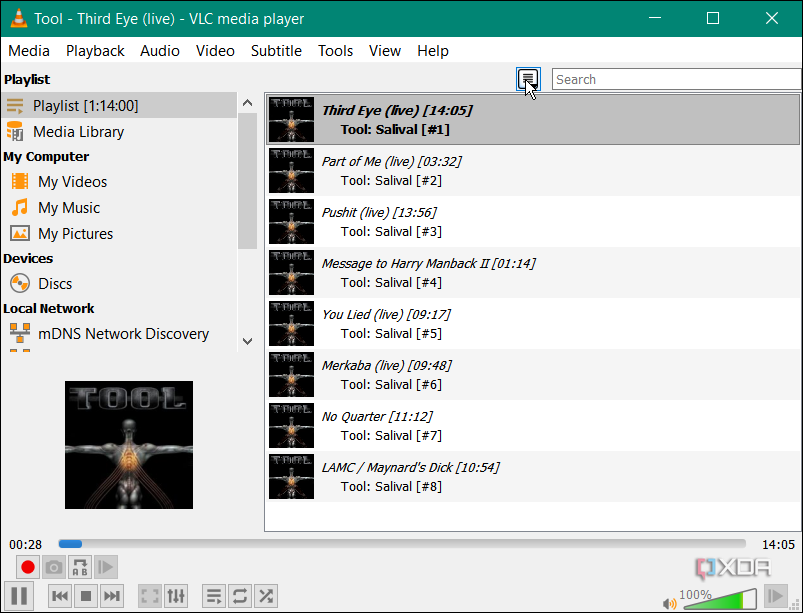Viewport: 803px width, 613px height.
Task: Stop playback with the stop button
Action: click(86, 596)
